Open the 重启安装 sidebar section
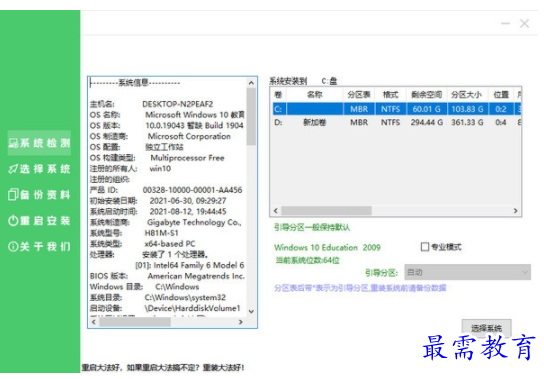 click(x=39, y=221)
